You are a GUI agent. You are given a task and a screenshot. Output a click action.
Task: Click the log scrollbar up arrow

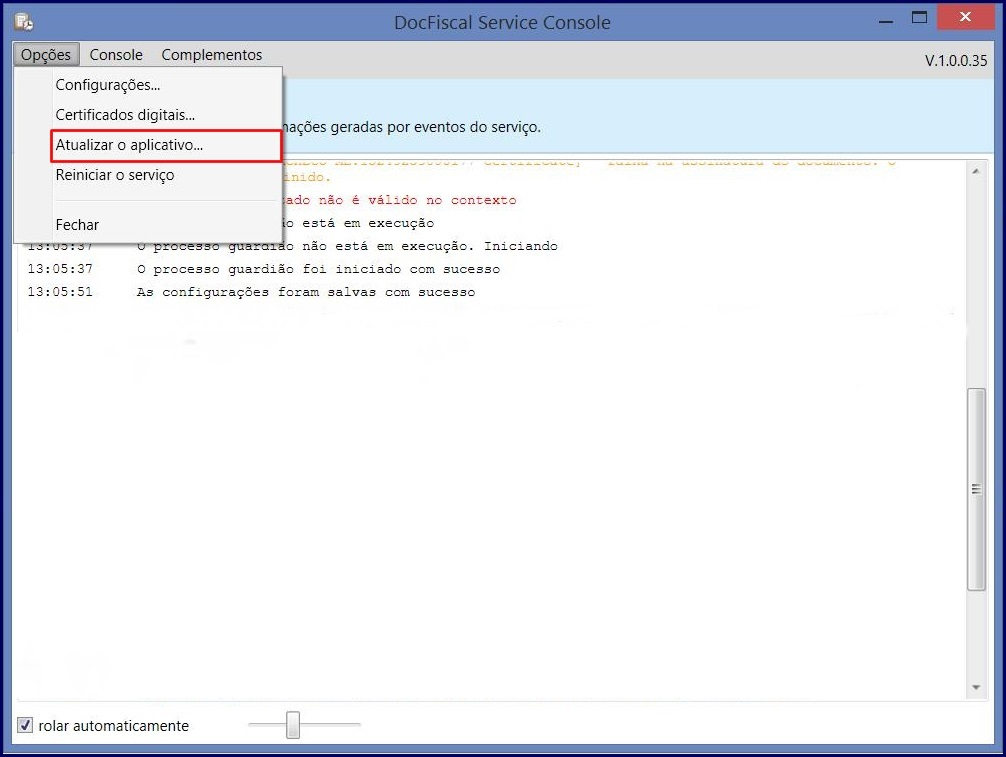click(x=976, y=171)
